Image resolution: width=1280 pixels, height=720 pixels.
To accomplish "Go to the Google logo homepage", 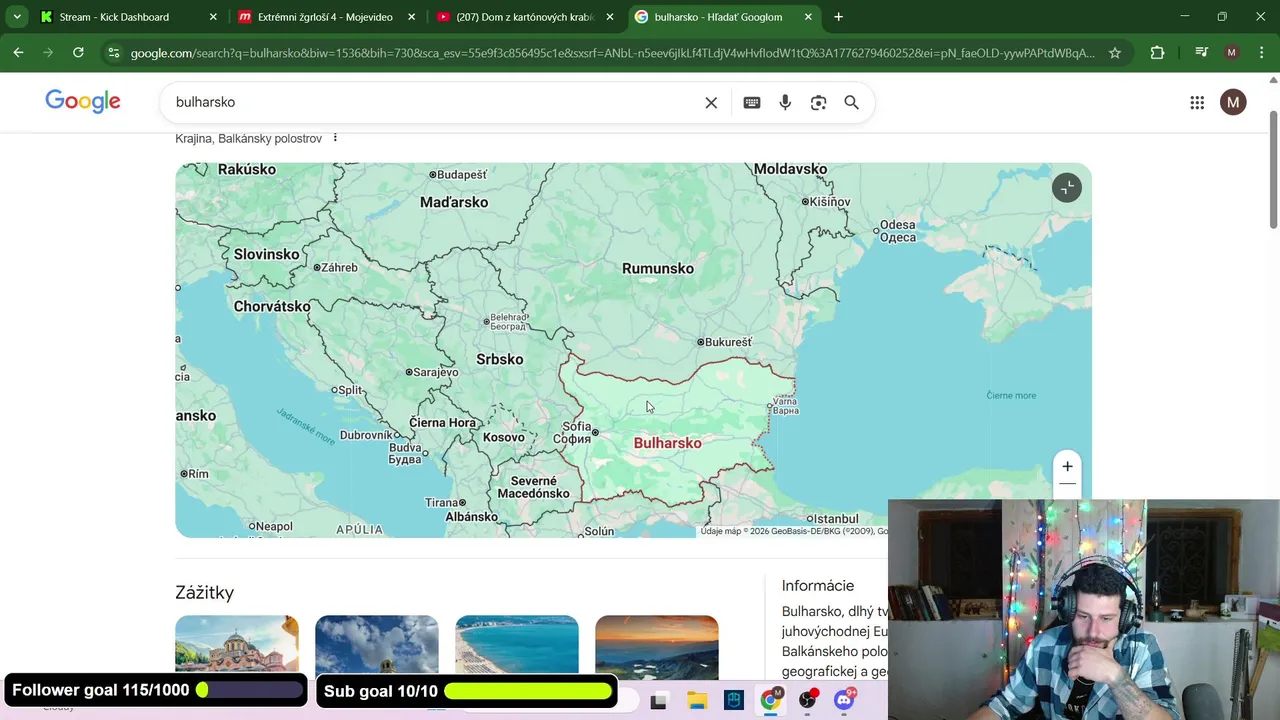I will tap(83, 101).
